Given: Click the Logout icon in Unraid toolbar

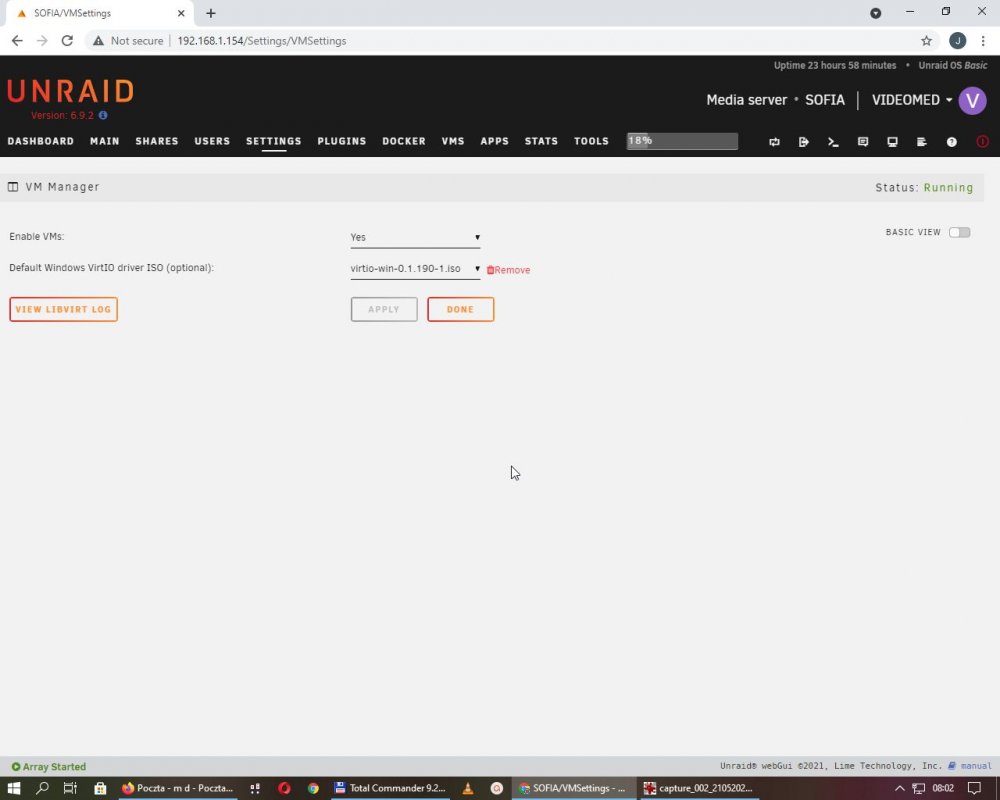Looking at the screenshot, I should pos(804,142).
